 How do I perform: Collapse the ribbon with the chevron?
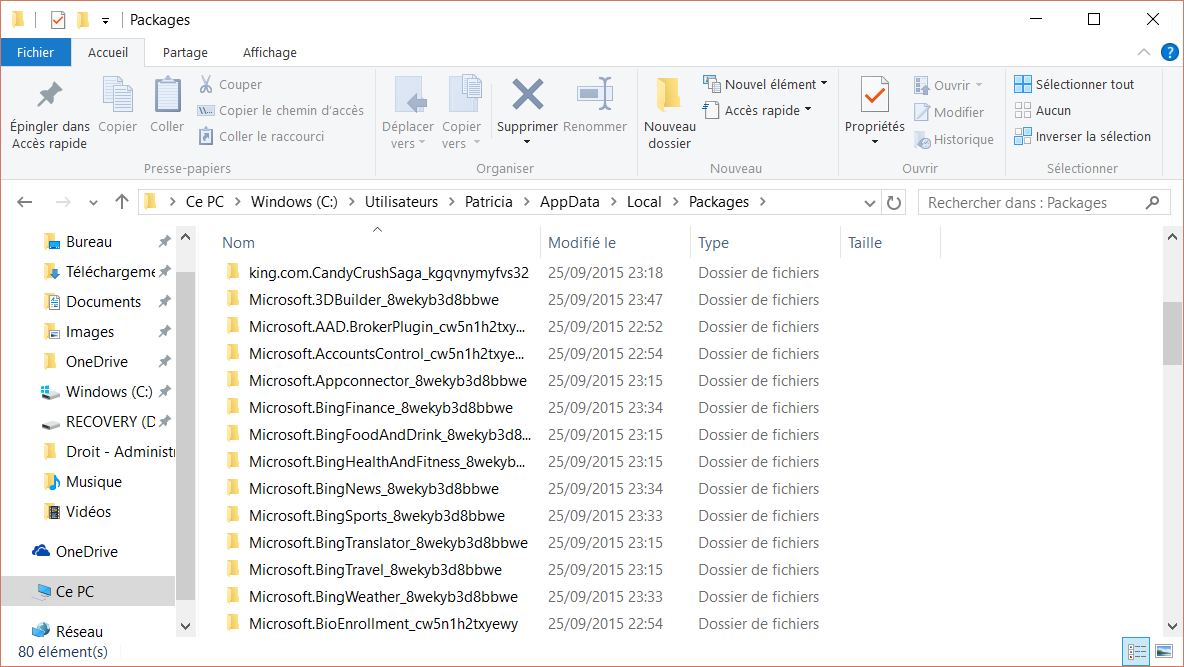1144,52
